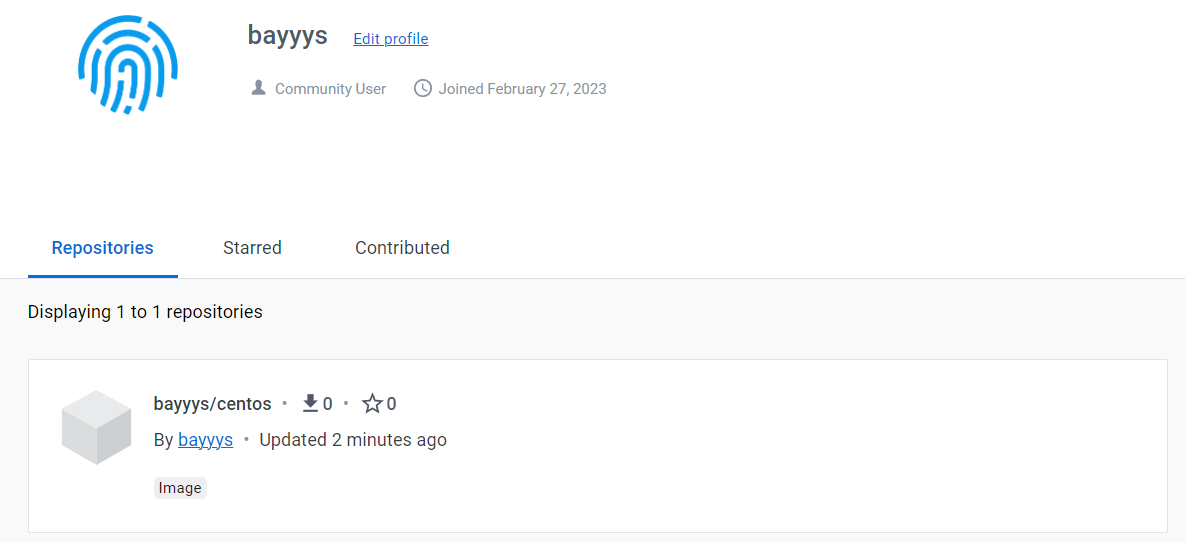Open the bayyys/centos repository title
Viewport: 1185px width, 542px height.
(x=212, y=404)
